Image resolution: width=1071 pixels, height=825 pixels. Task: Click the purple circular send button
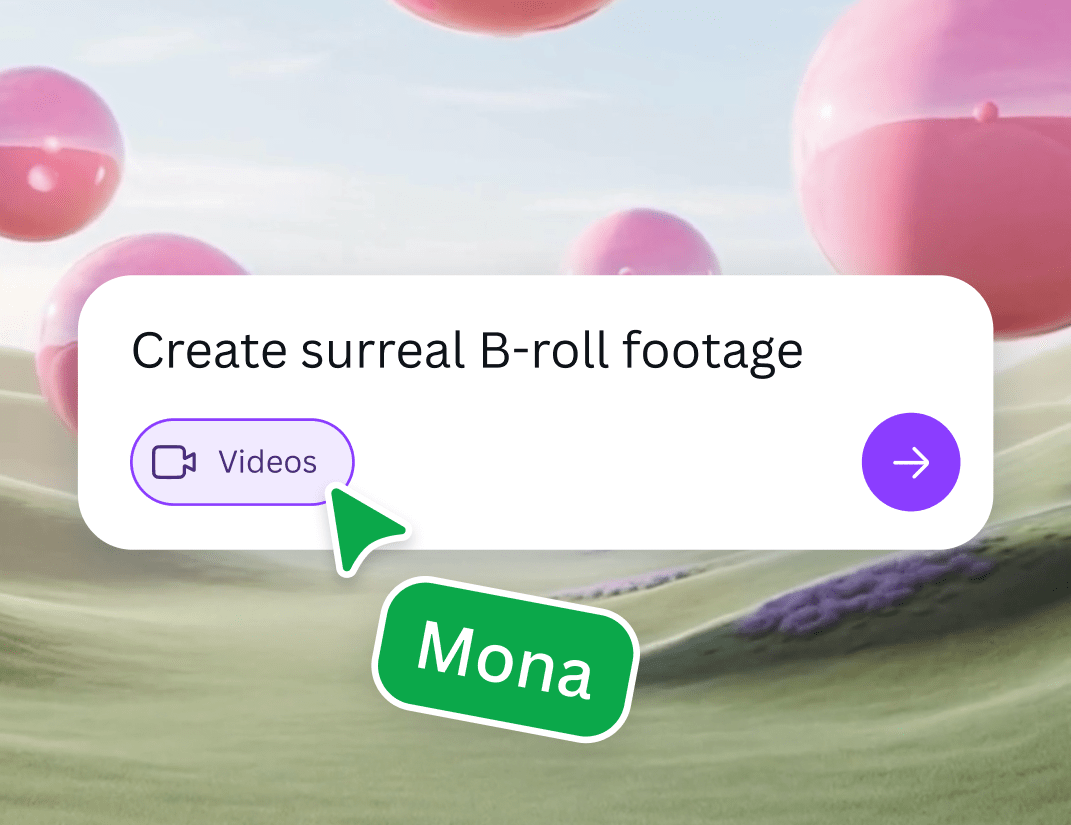pyautogui.click(x=911, y=462)
